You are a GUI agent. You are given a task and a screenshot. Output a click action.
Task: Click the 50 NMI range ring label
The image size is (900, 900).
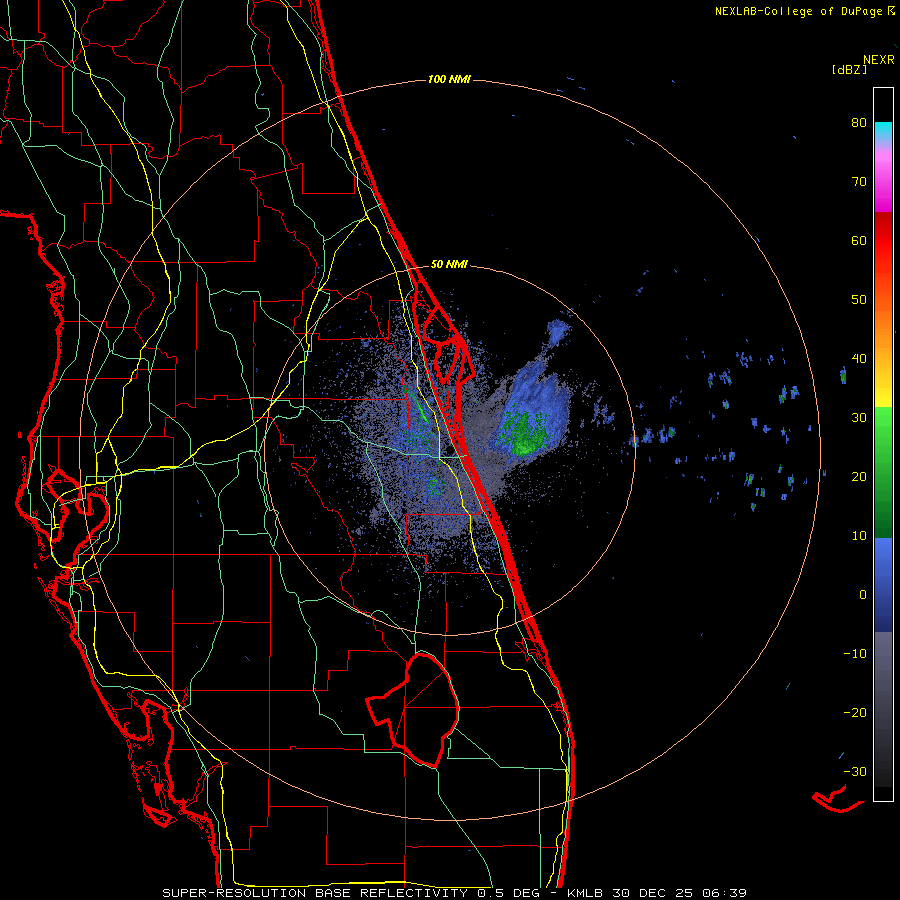449,265
